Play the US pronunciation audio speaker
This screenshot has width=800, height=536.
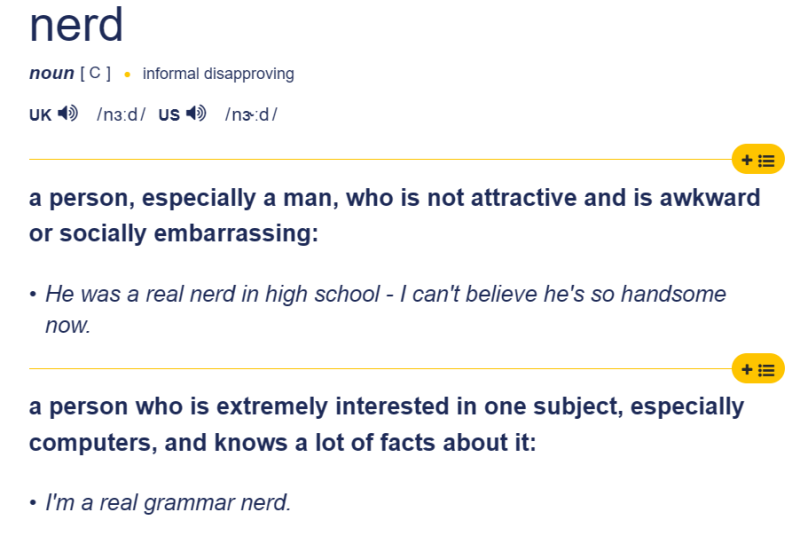196,113
